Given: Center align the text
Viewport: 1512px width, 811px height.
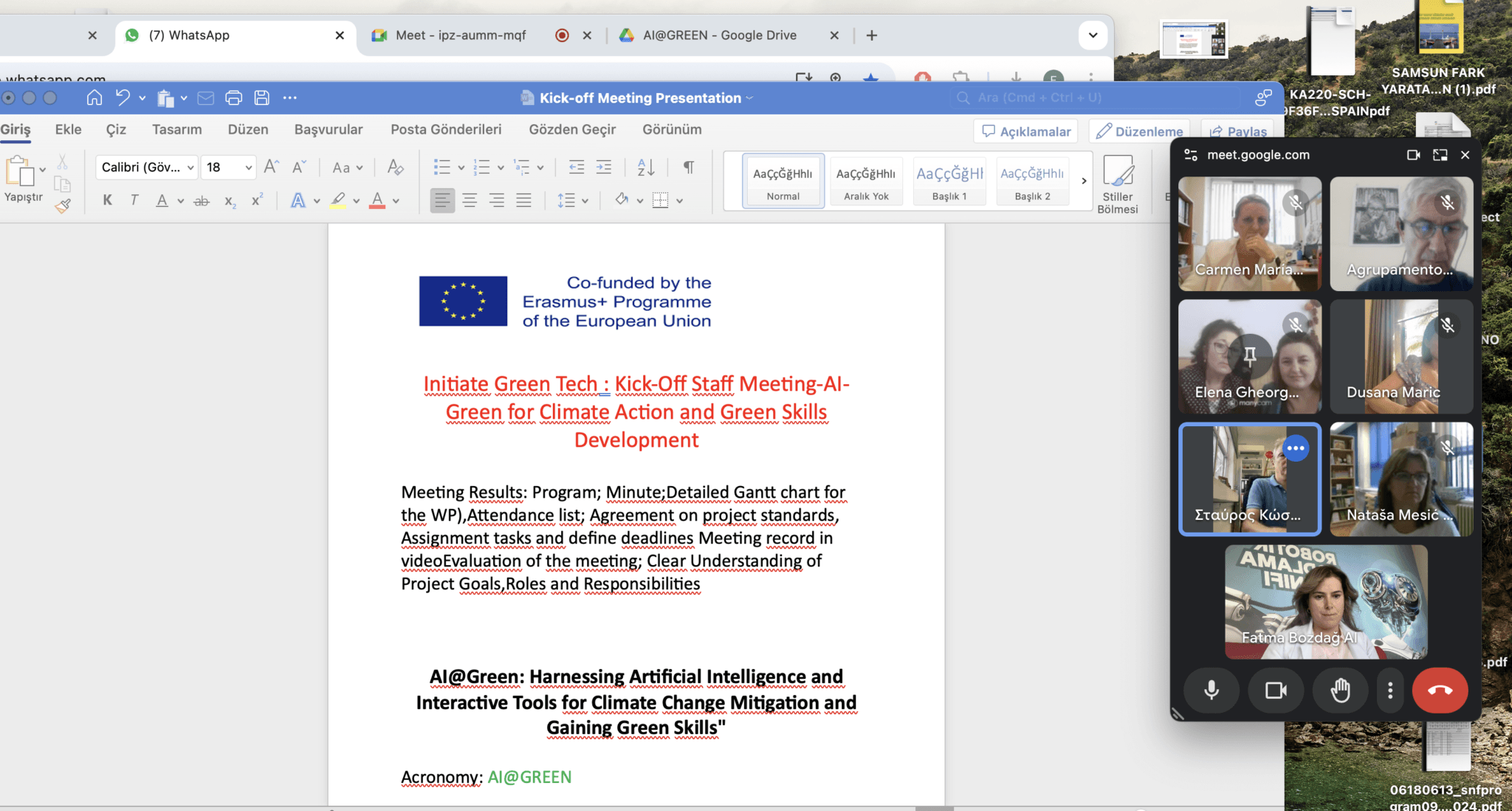Looking at the screenshot, I should pyautogui.click(x=470, y=200).
